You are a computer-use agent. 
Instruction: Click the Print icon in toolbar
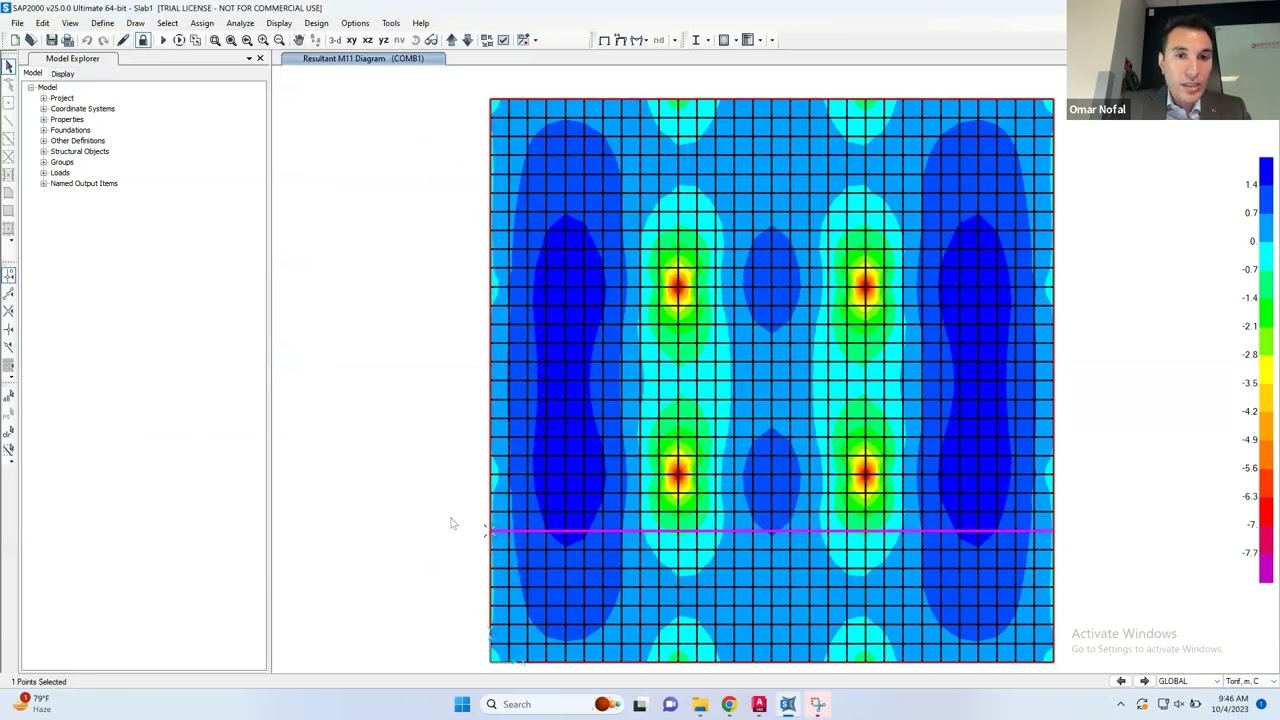click(67, 40)
